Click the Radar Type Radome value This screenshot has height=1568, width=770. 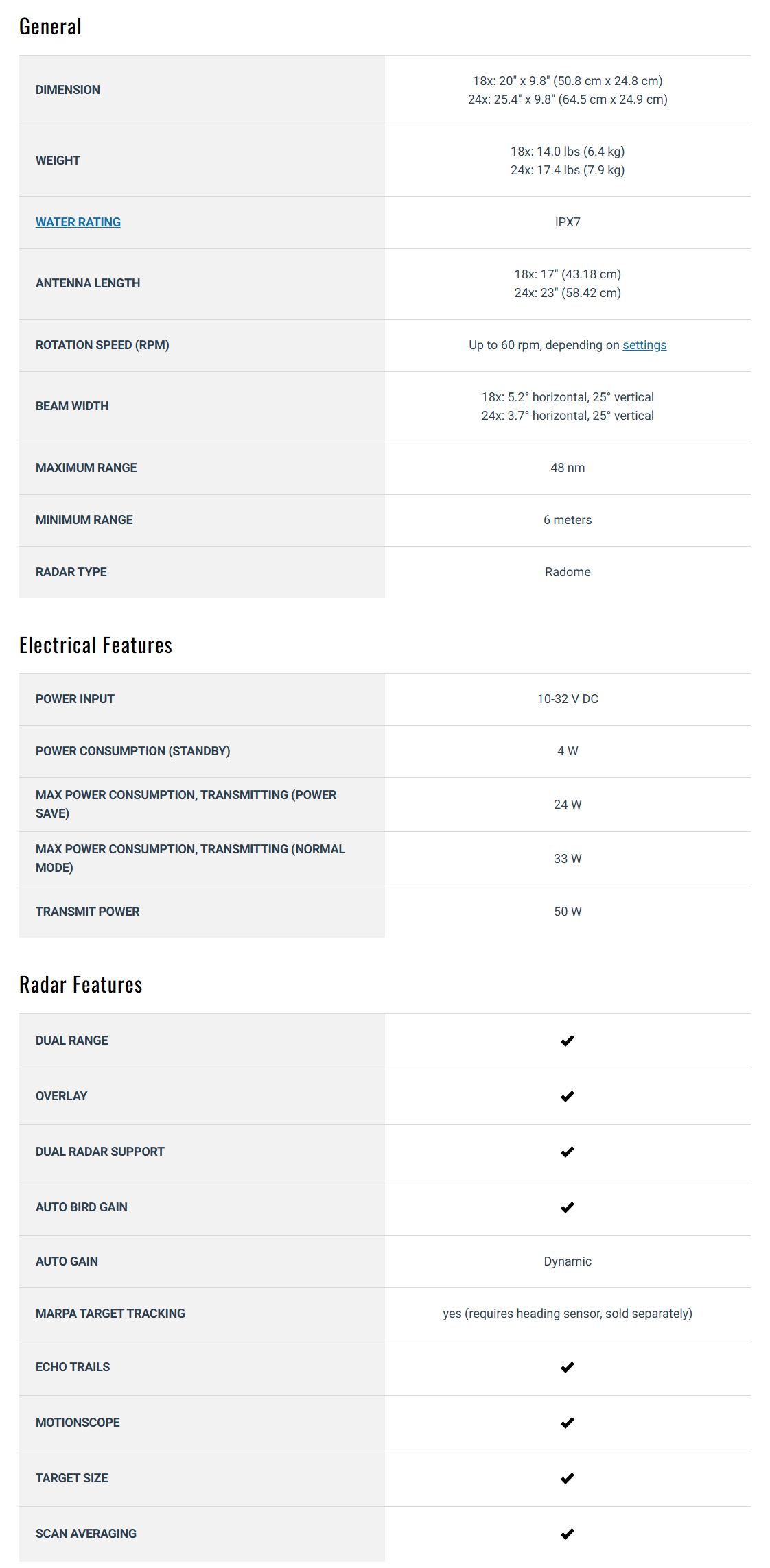pos(568,572)
